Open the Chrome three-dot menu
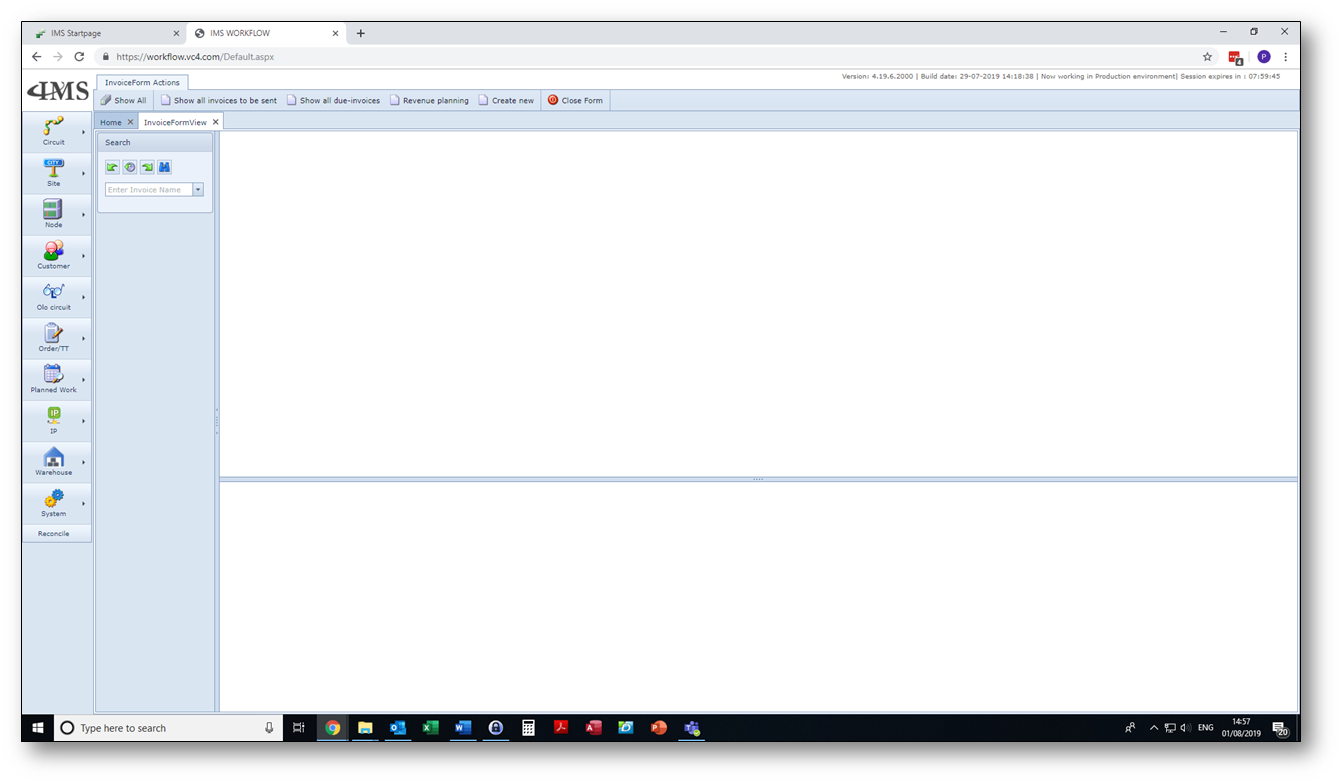 coord(1286,57)
